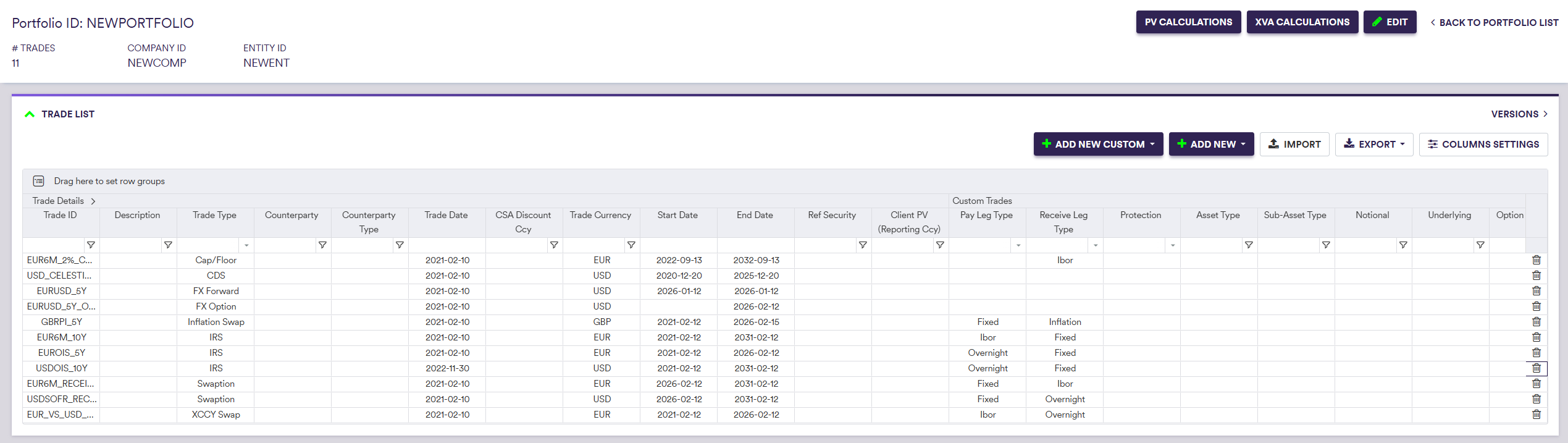The width and height of the screenshot is (1568, 443).
Task: Sort by the Trade Date column header
Action: (x=446, y=215)
